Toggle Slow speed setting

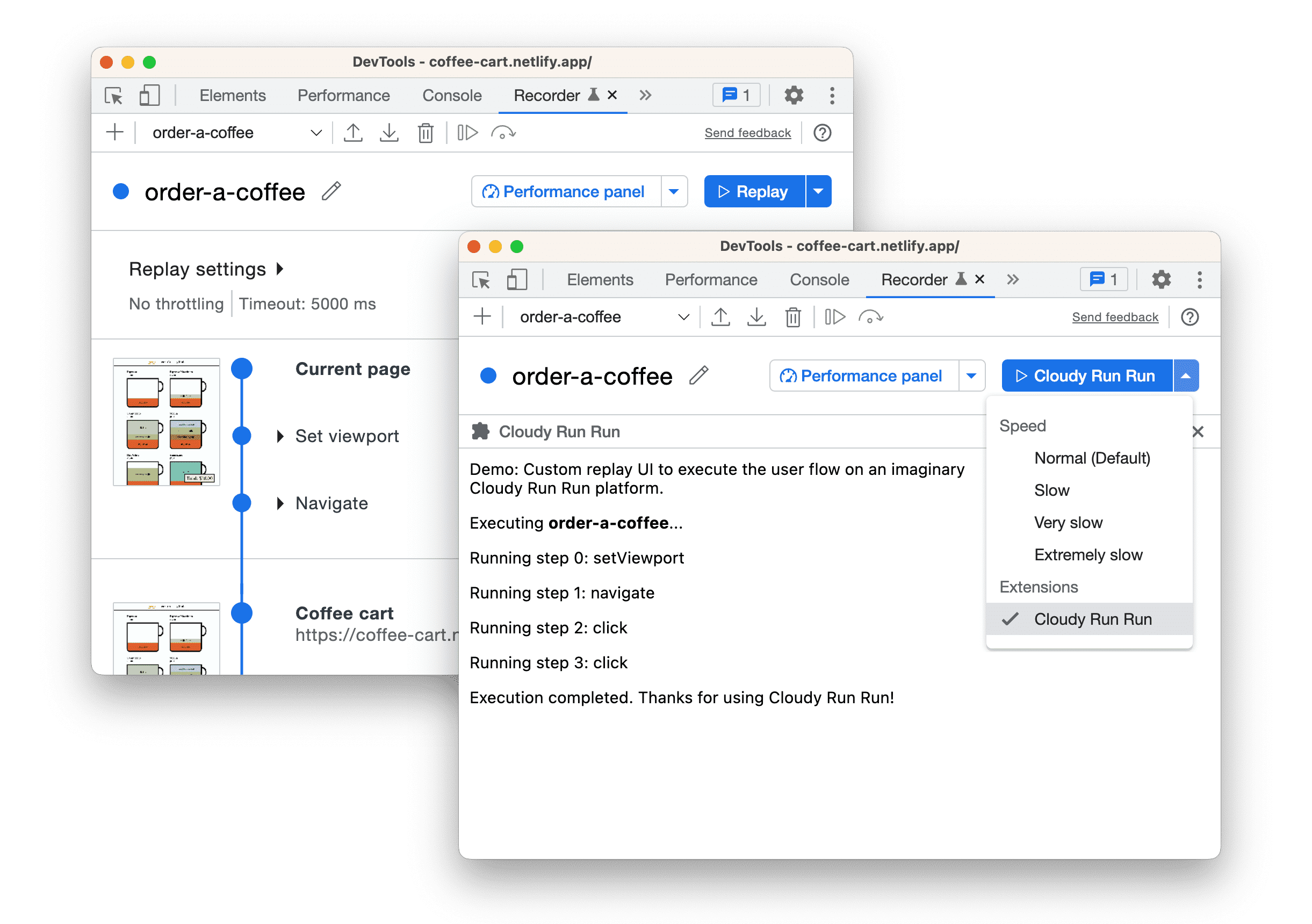[x=1051, y=489]
